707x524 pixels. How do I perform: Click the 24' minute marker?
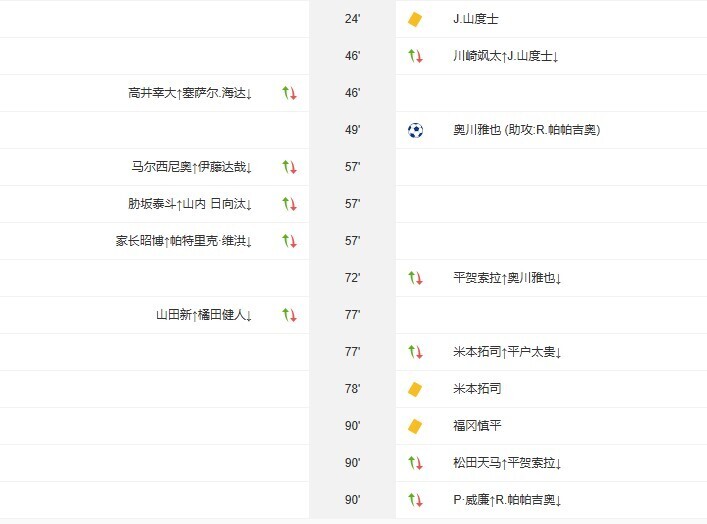(x=352, y=19)
